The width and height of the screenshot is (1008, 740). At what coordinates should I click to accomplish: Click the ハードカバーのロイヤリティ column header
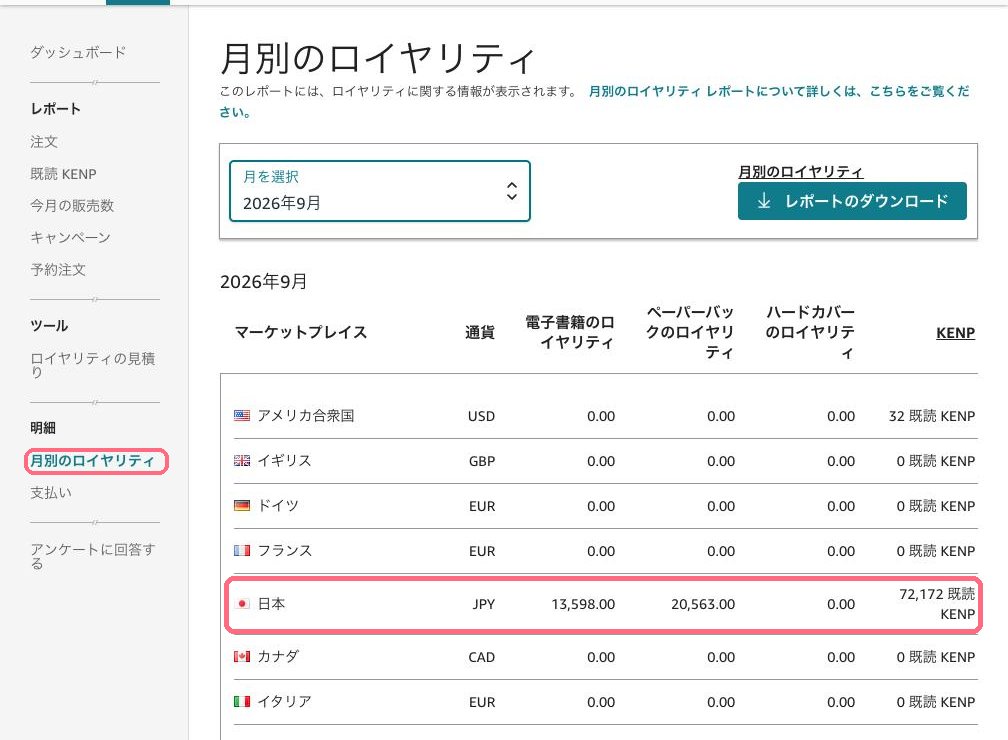tap(810, 332)
